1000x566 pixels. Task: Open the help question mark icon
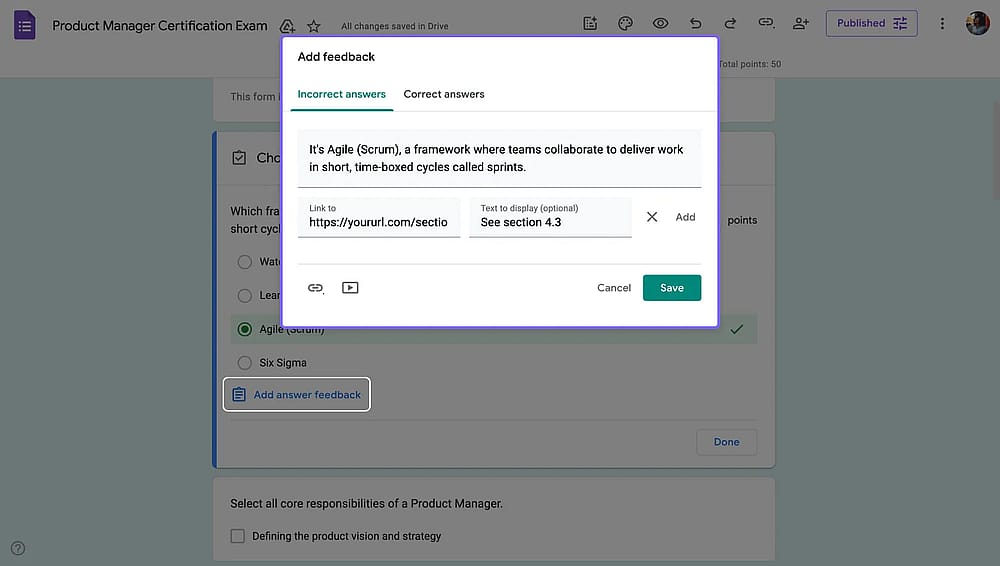tap(18, 548)
